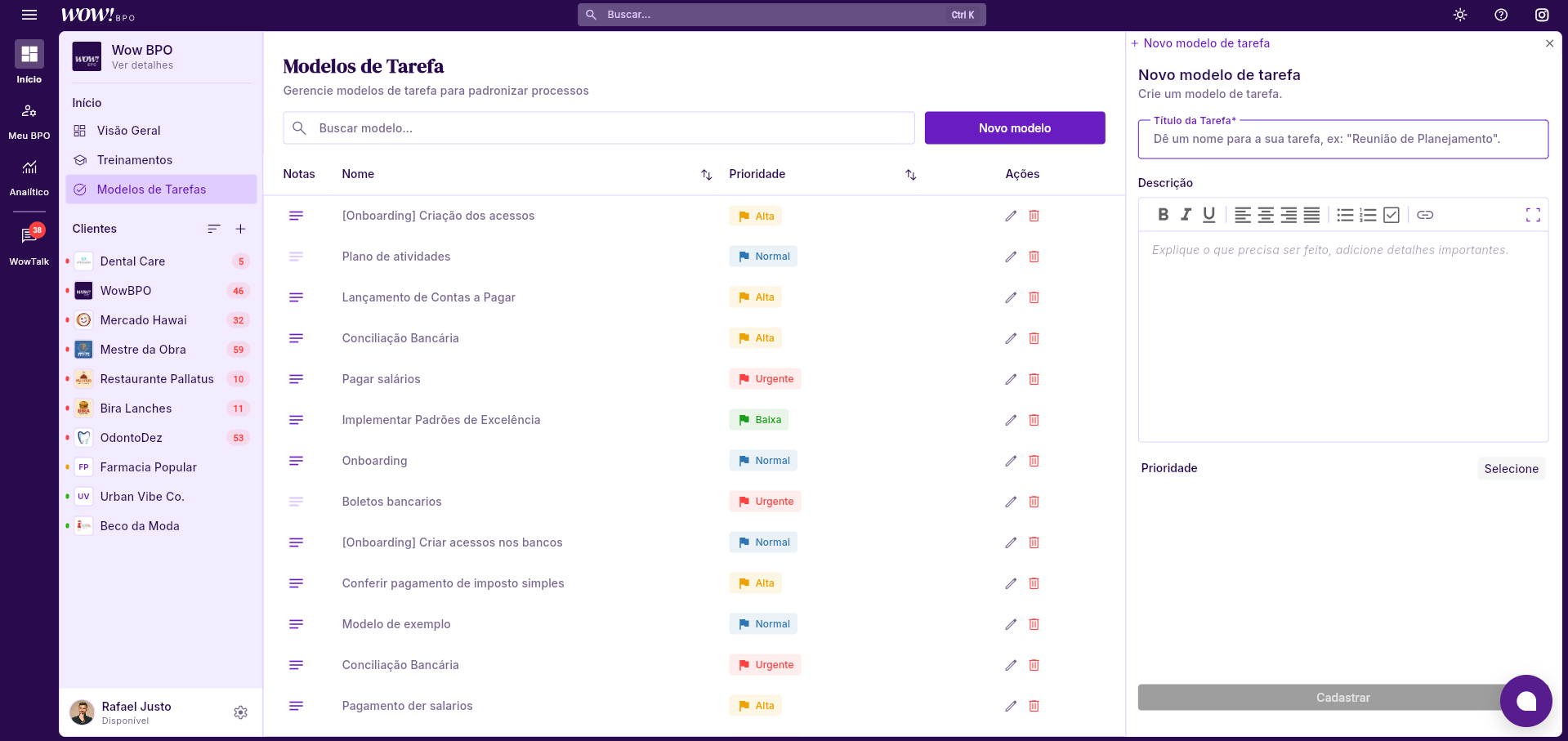
Task: Open the WowTalk chat icon
Action: click(29, 236)
